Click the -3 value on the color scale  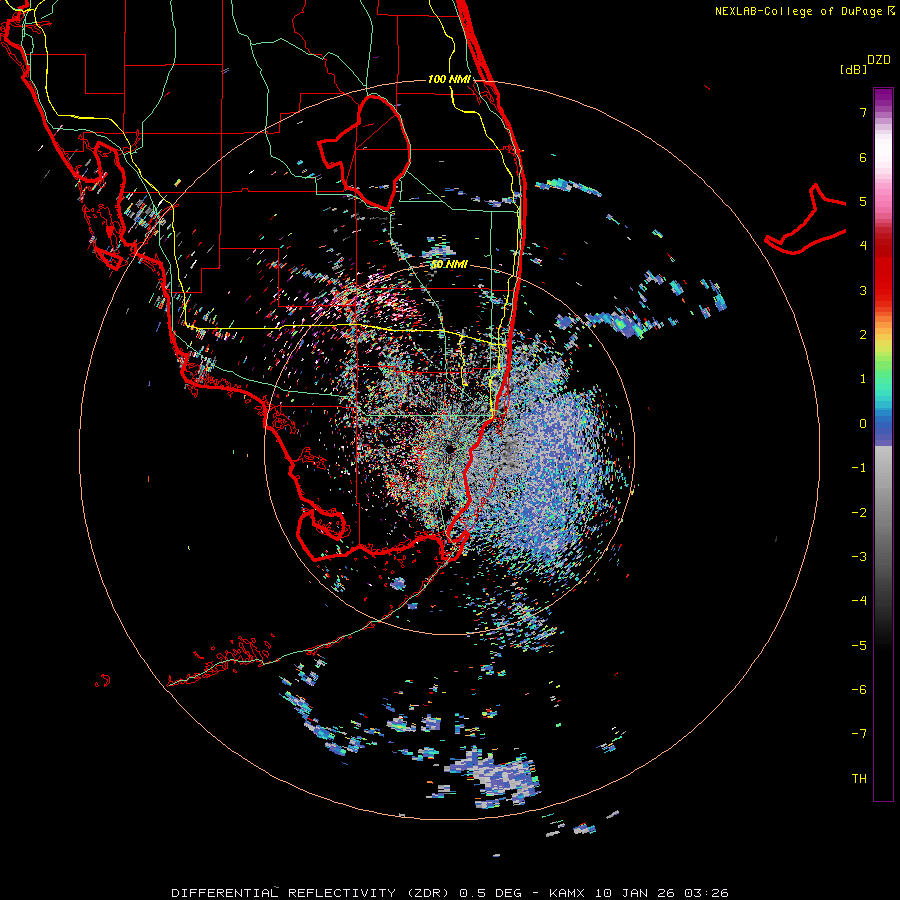point(859,557)
